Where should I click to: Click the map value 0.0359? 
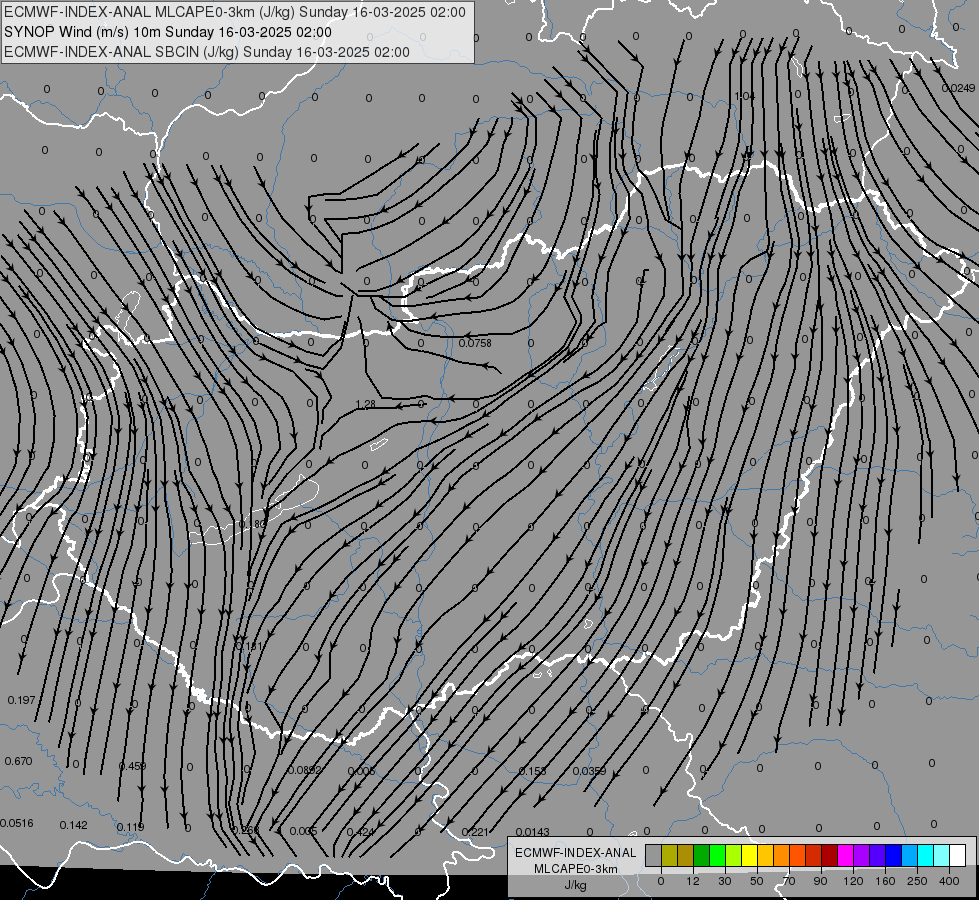[x=589, y=771]
